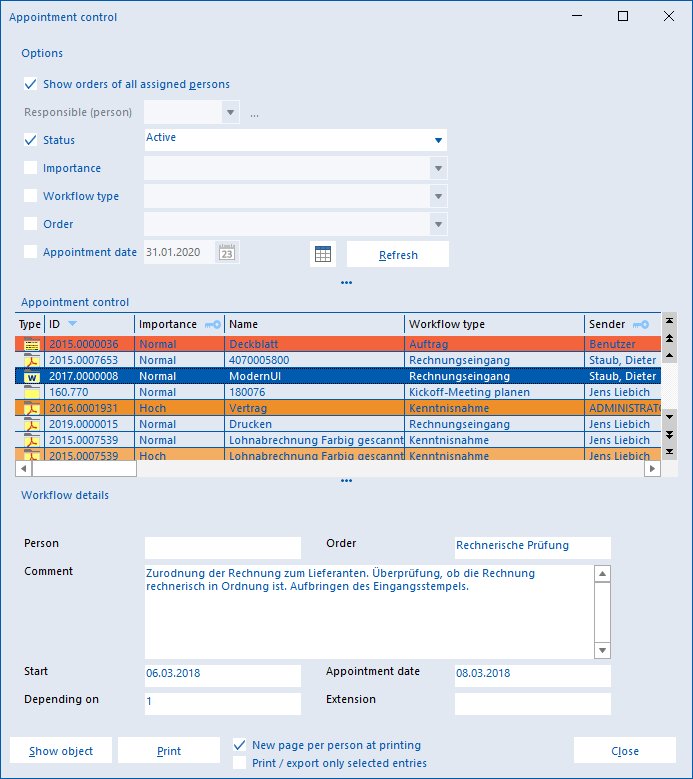Jump to last entry with bottom arrow
The image size is (693, 779).
pyautogui.click(x=670, y=452)
